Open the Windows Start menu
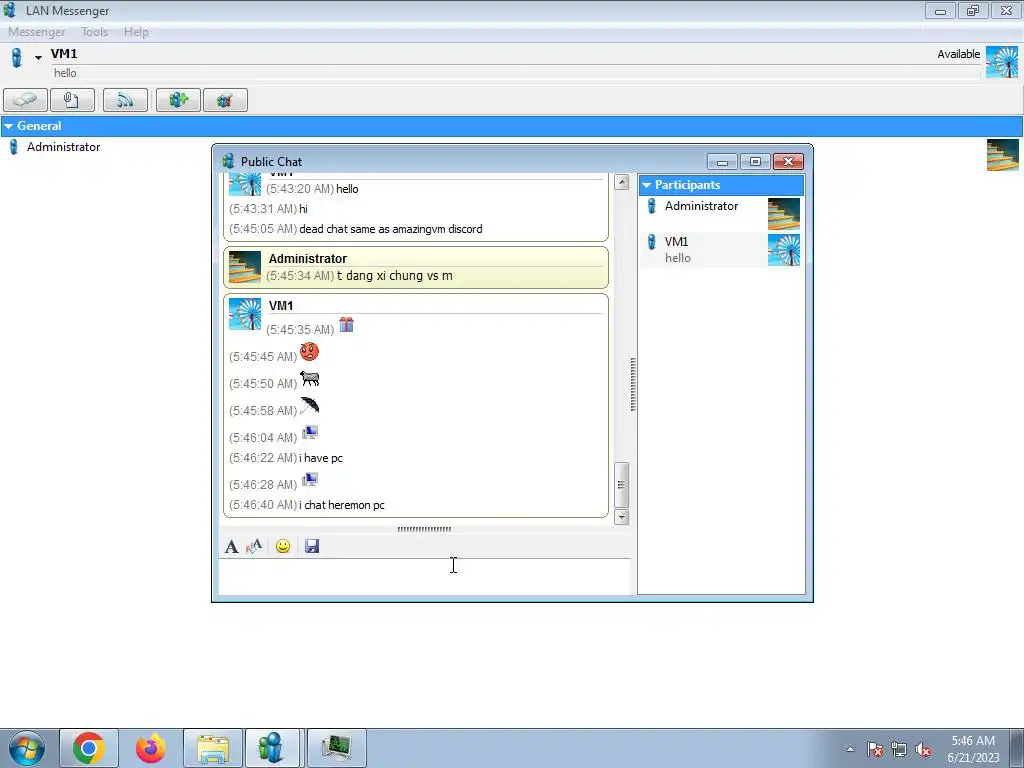 click(x=27, y=748)
